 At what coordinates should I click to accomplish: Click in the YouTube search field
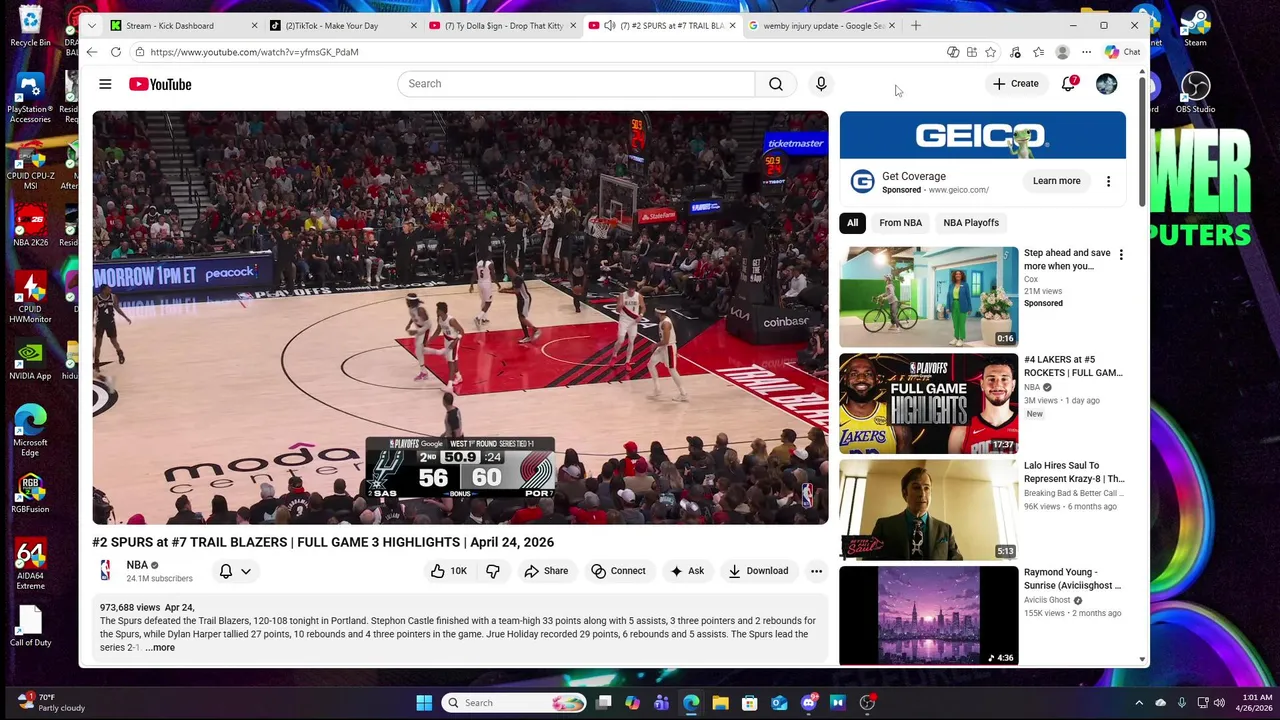(x=576, y=84)
